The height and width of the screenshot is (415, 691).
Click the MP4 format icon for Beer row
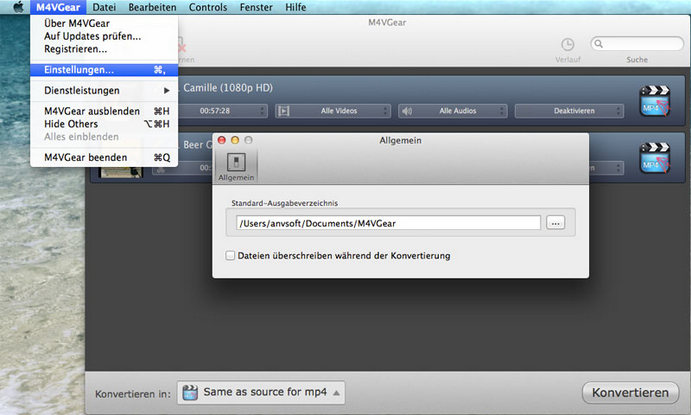655,158
